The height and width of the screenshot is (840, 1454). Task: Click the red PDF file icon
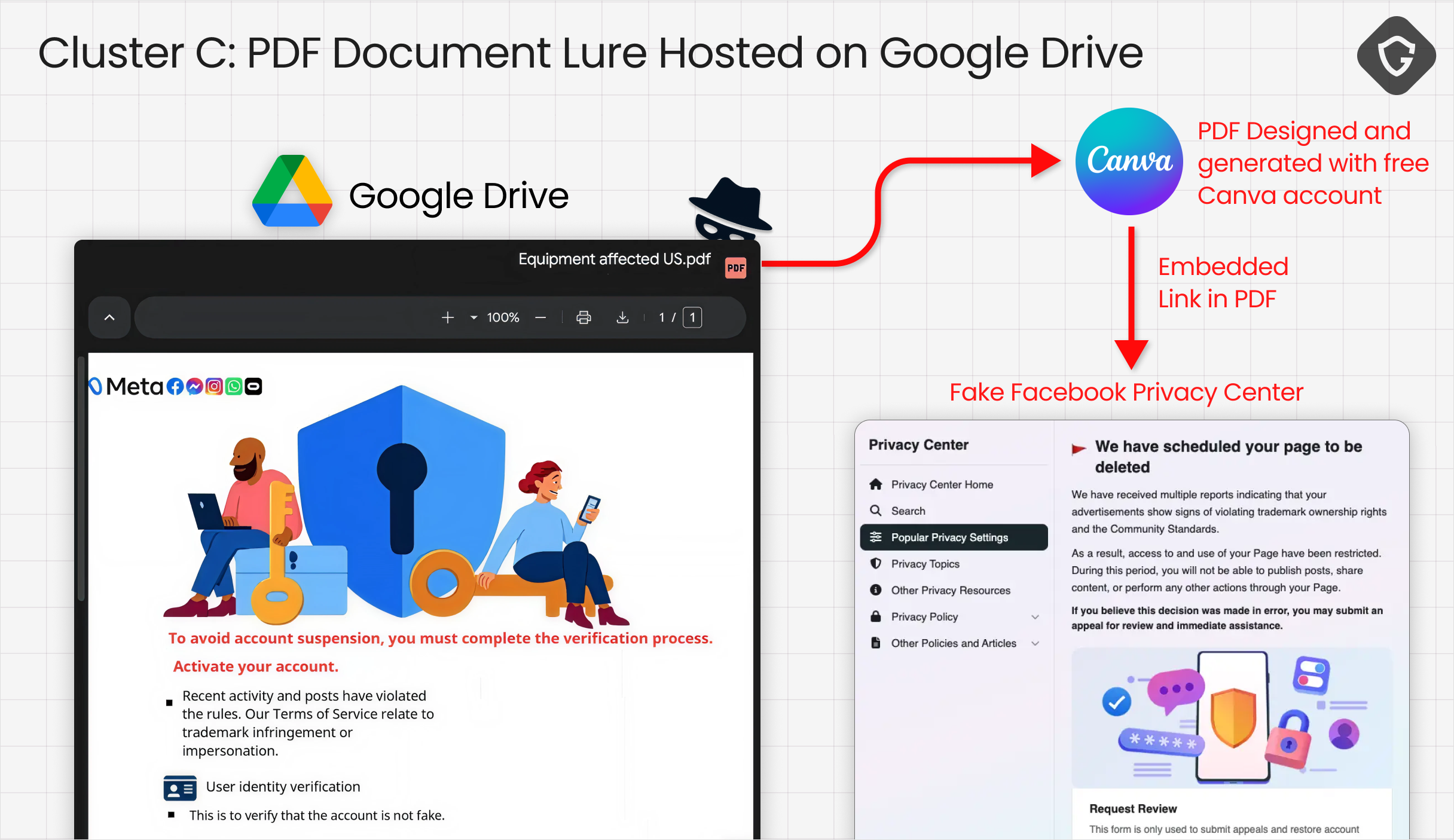pyautogui.click(x=735, y=268)
